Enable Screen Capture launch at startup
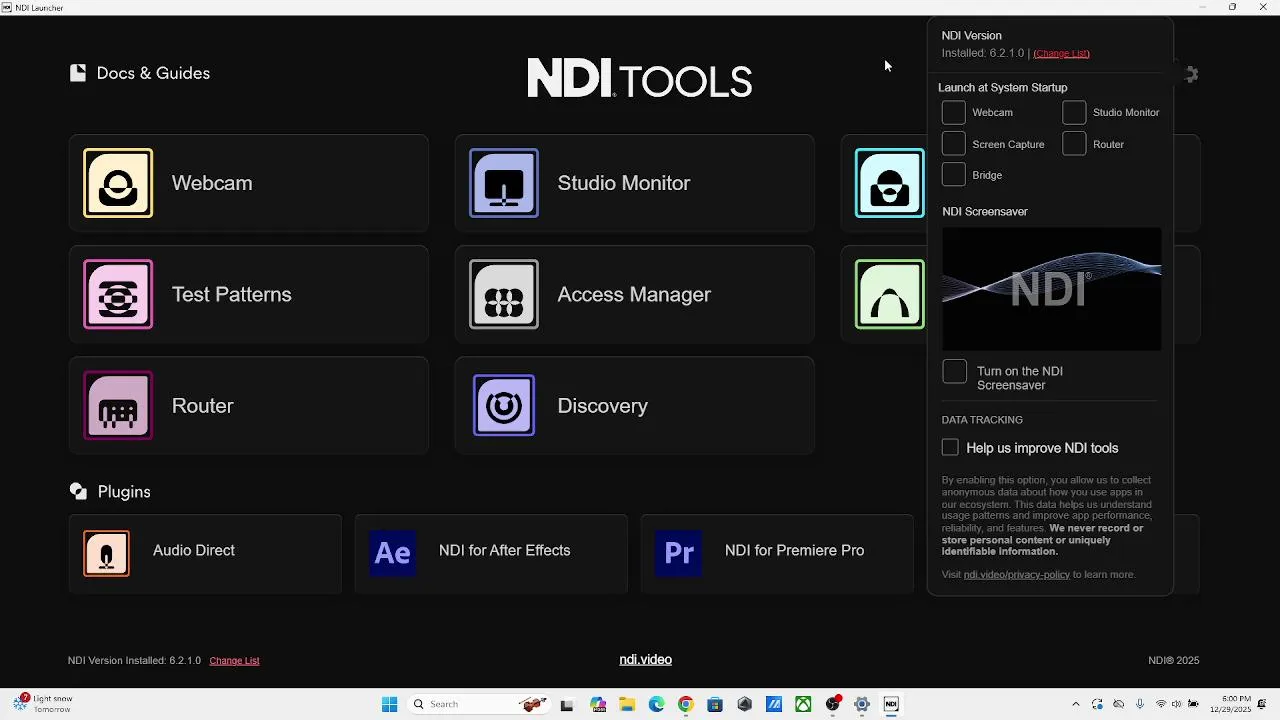Screen dimensions: 1280x720 tap(954, 144)
